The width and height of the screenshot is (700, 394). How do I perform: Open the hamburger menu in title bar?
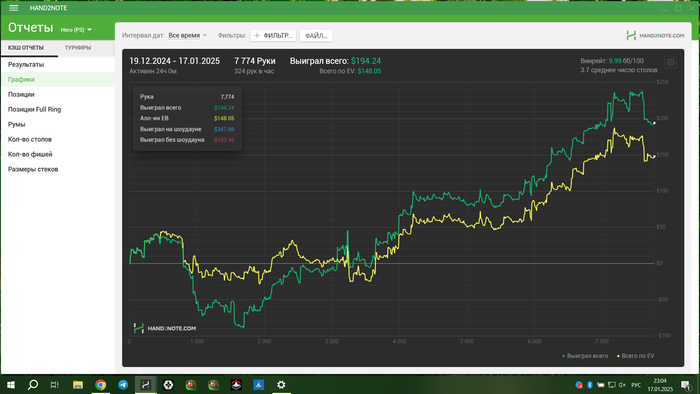(x=13, y=8)
